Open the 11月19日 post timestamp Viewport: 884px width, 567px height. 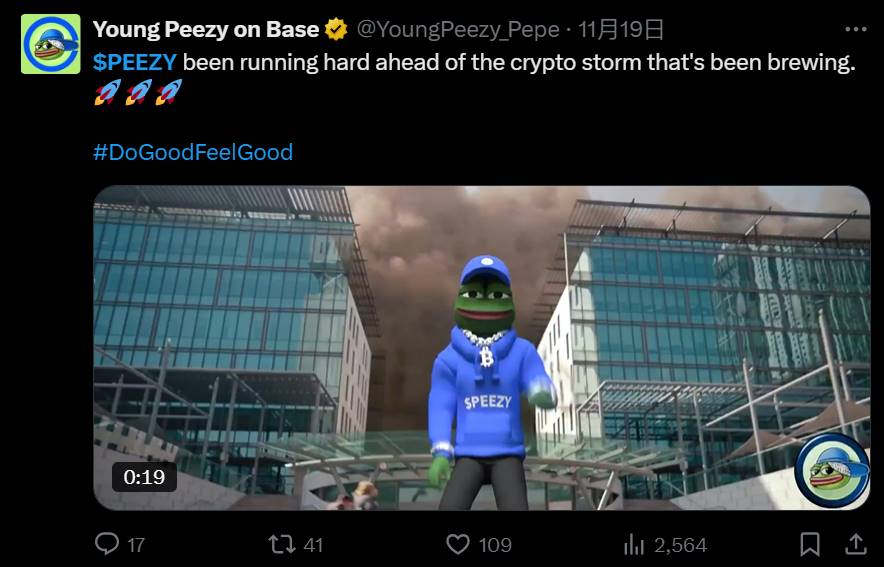(621, 29)
